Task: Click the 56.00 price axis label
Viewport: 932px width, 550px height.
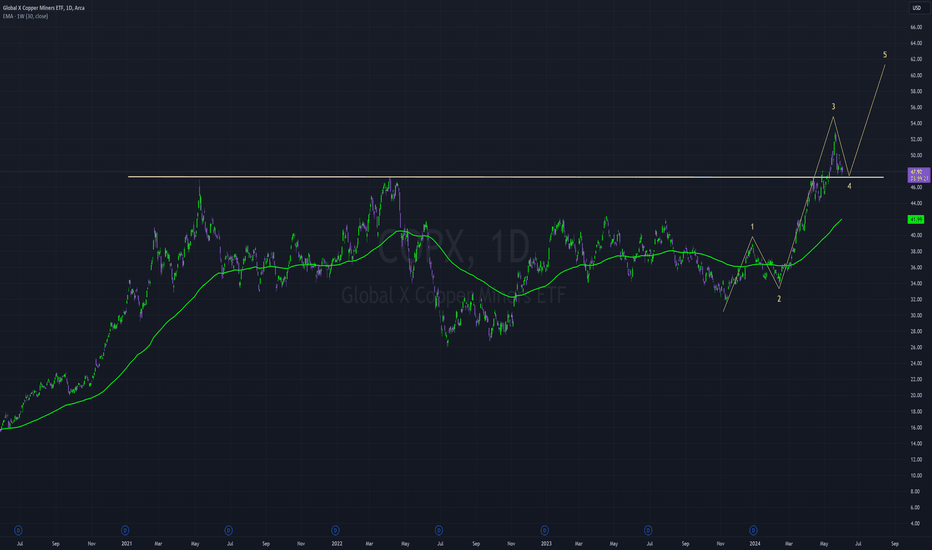Action: coord(916,108)
